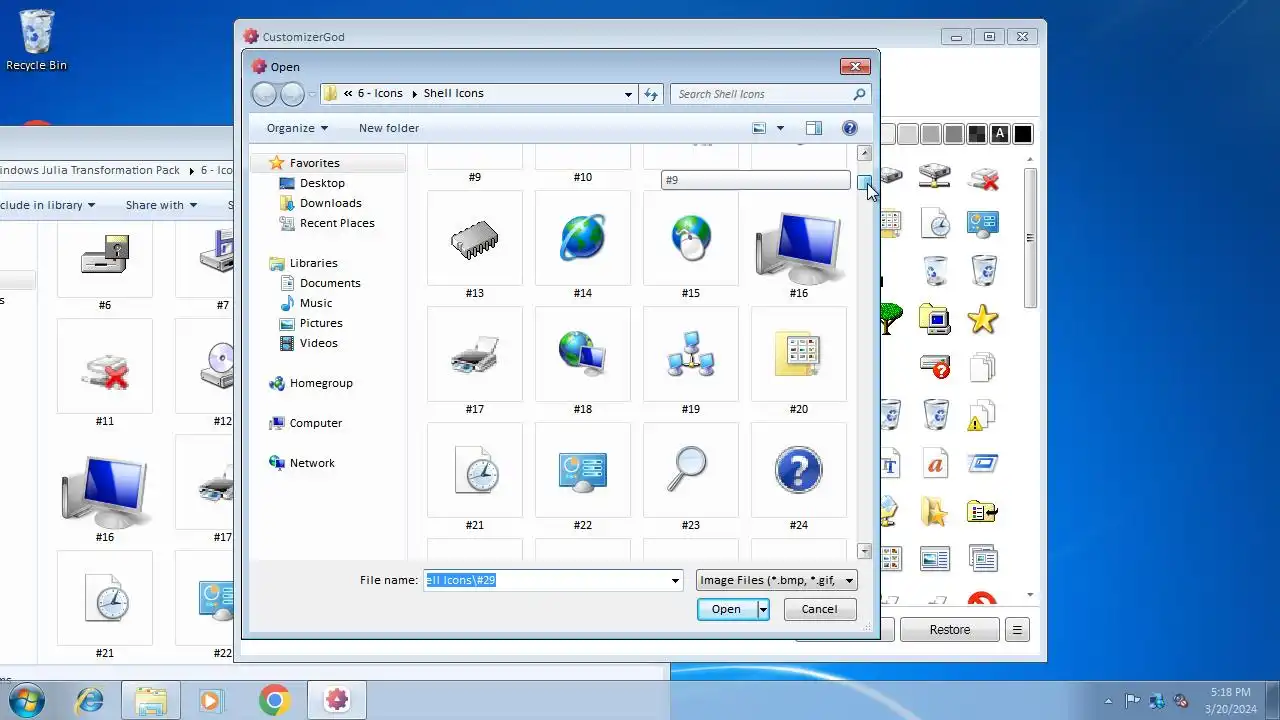This screenshot has height=720, width=1280.
Task: Select the #14 Internet Explorer globe icon
Action: point(582,240)
